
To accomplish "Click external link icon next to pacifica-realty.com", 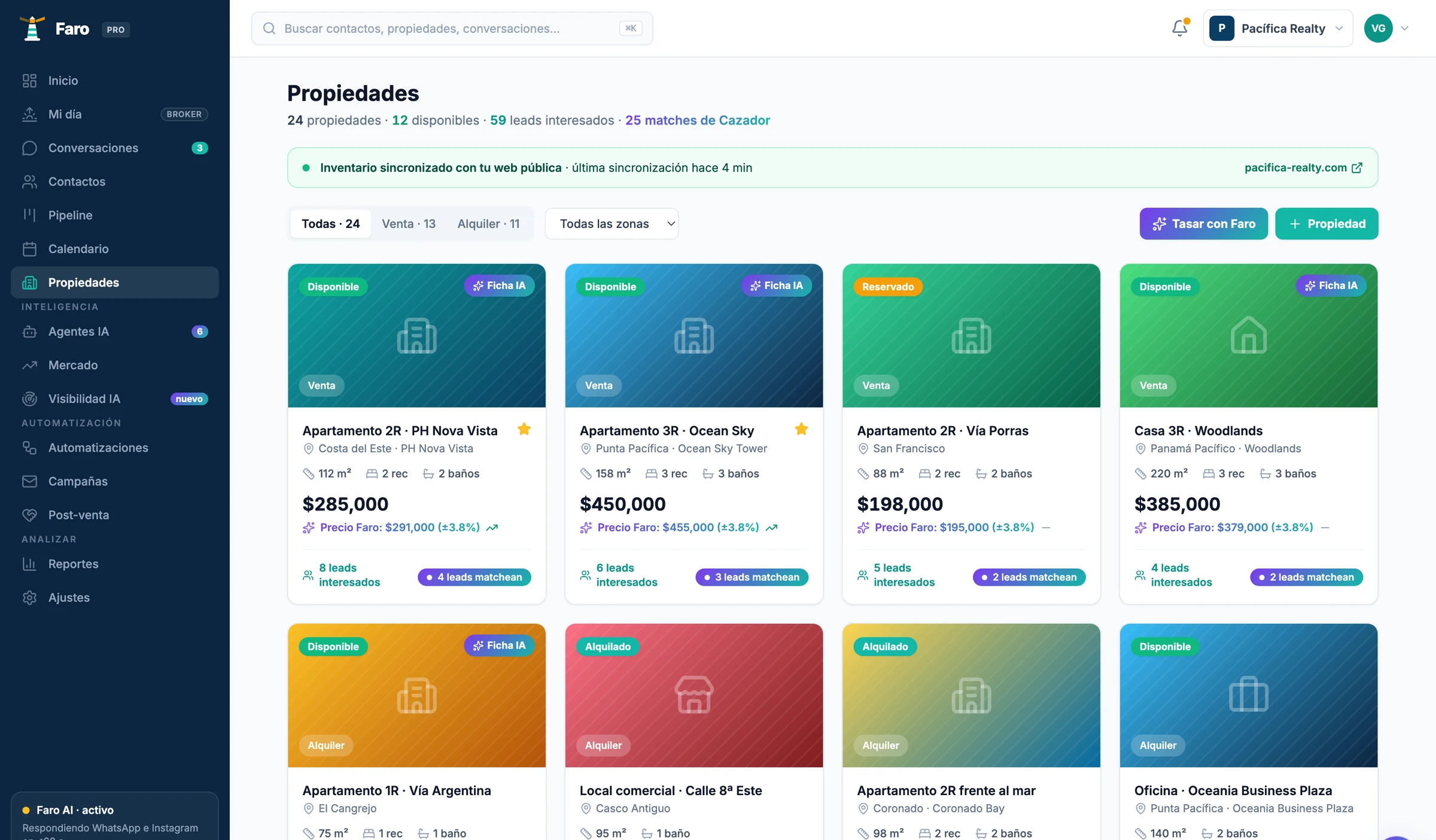I will coord(1357,168).
